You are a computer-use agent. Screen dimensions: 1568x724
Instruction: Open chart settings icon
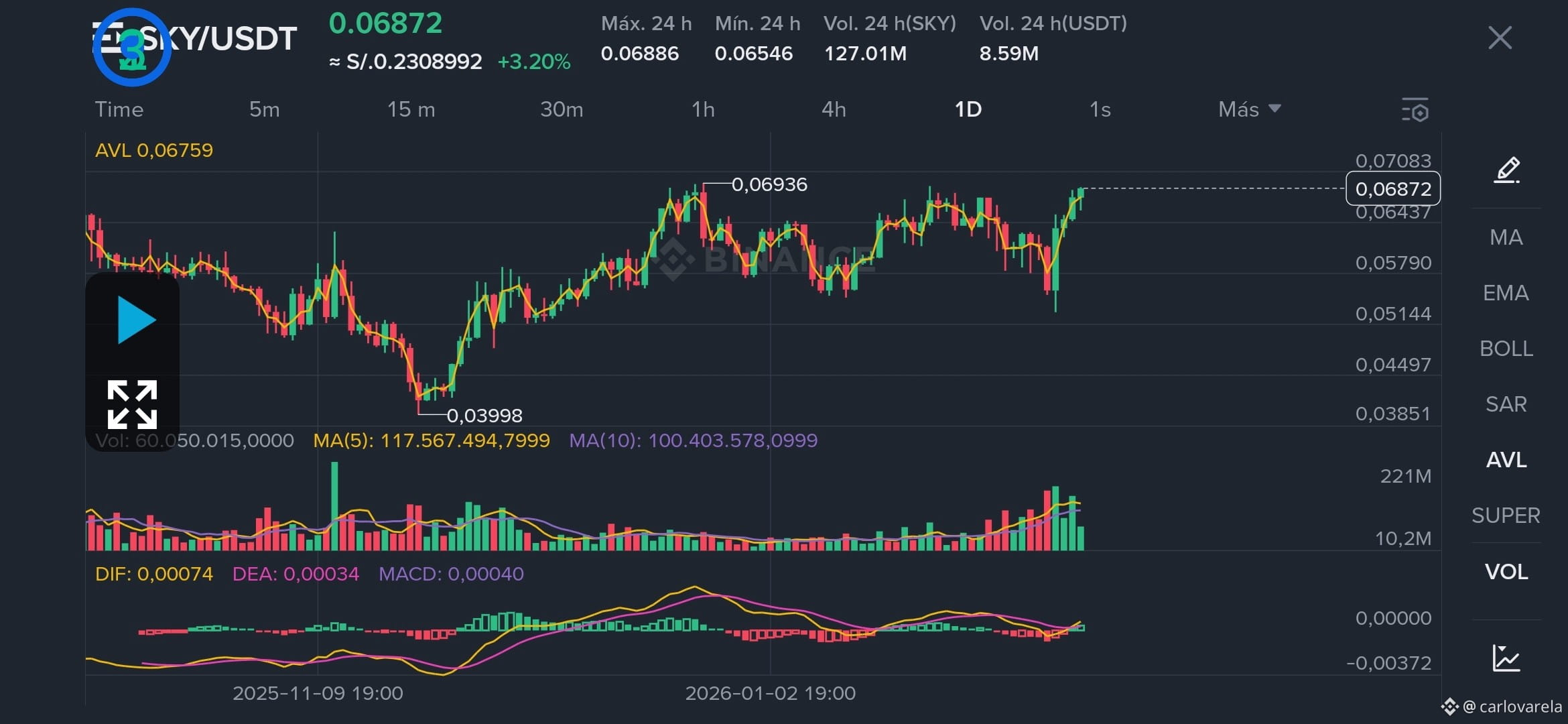click(x=1415, y=111)
